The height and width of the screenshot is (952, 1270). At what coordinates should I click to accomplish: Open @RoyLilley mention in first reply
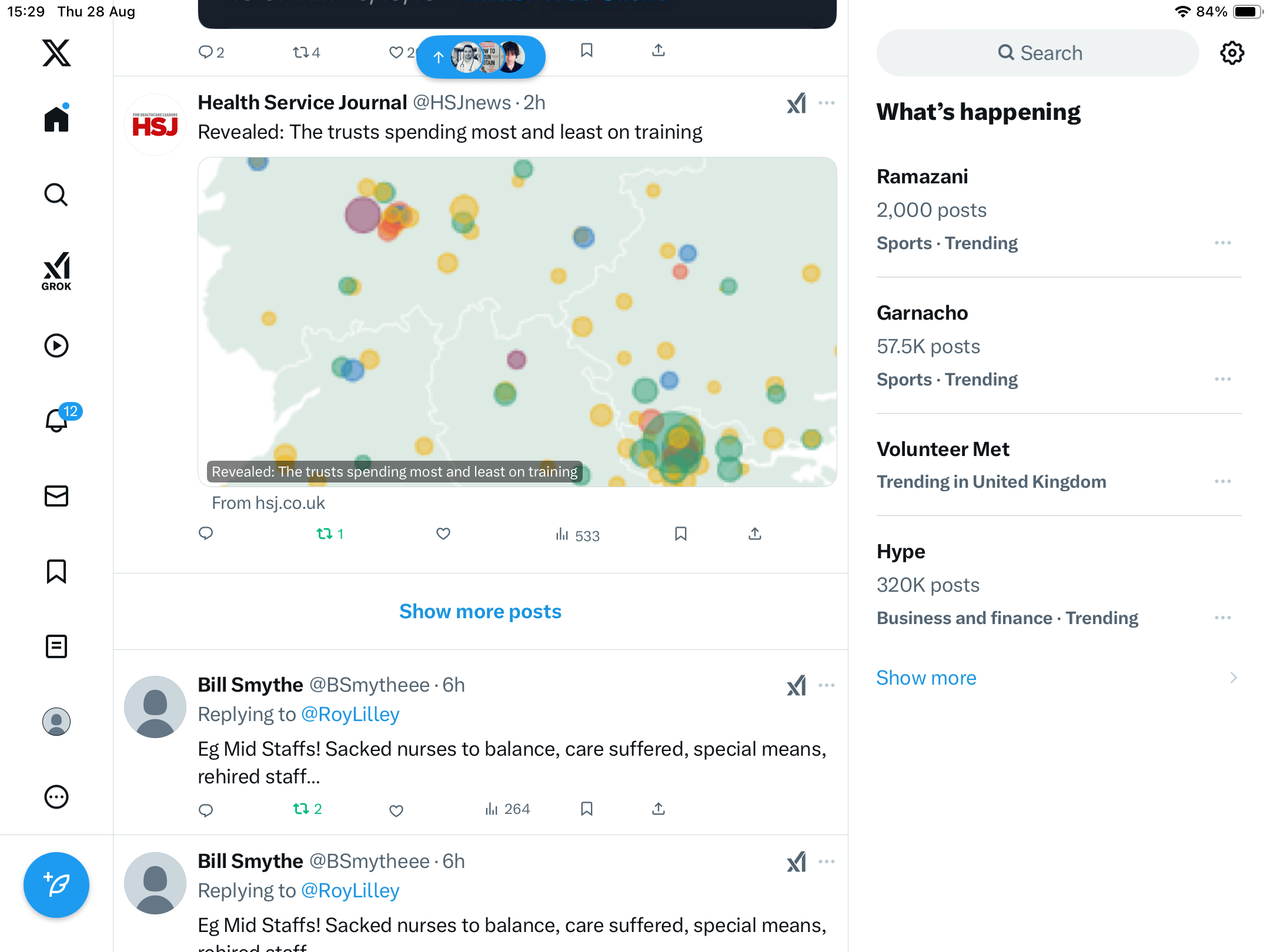click(350, 714)
